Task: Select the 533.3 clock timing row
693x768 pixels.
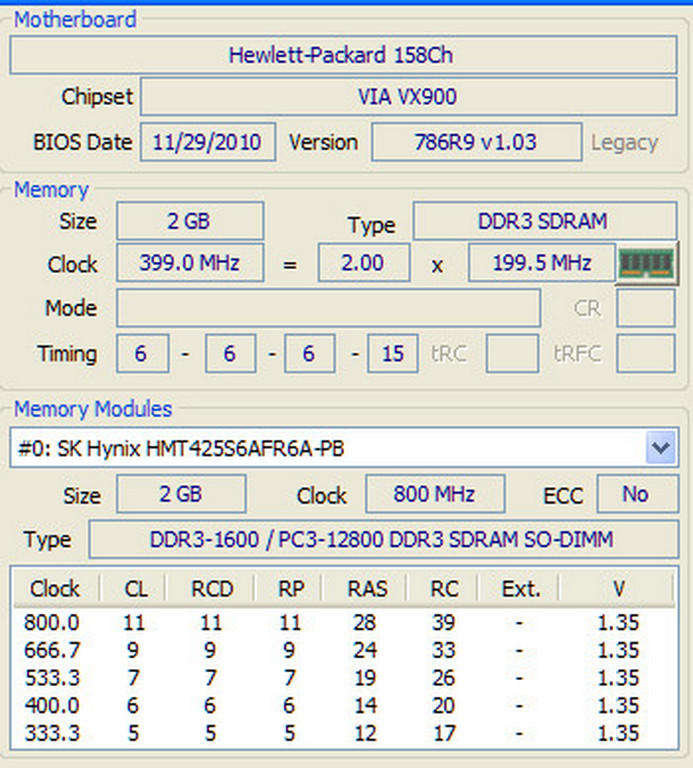Action: click(344, 678)
